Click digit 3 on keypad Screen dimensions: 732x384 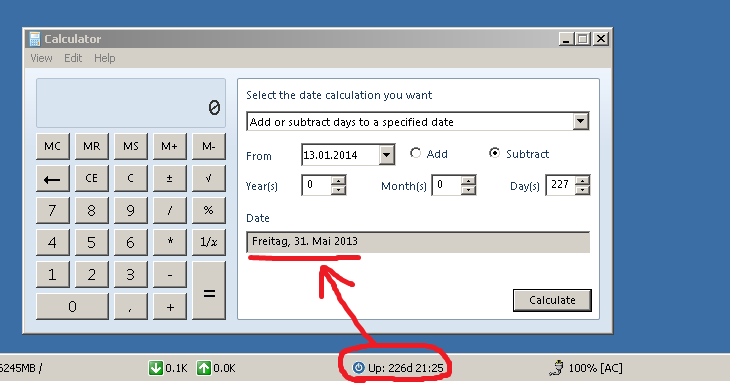point(131,275)
